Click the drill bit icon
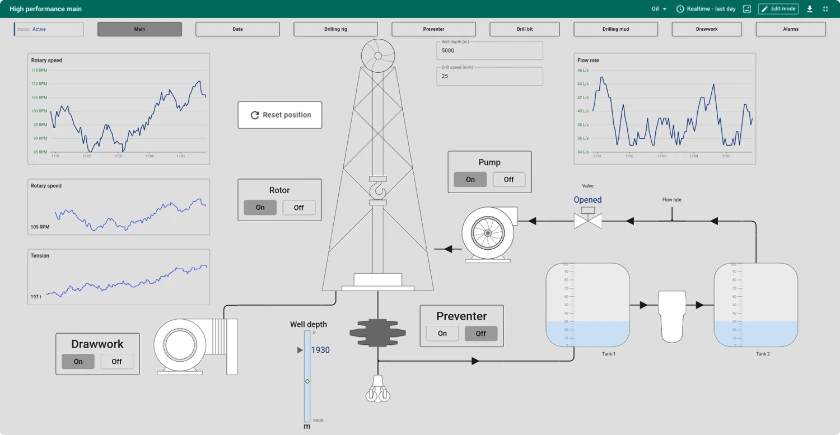Screen dimensions: 840x435 click(376, 389)
